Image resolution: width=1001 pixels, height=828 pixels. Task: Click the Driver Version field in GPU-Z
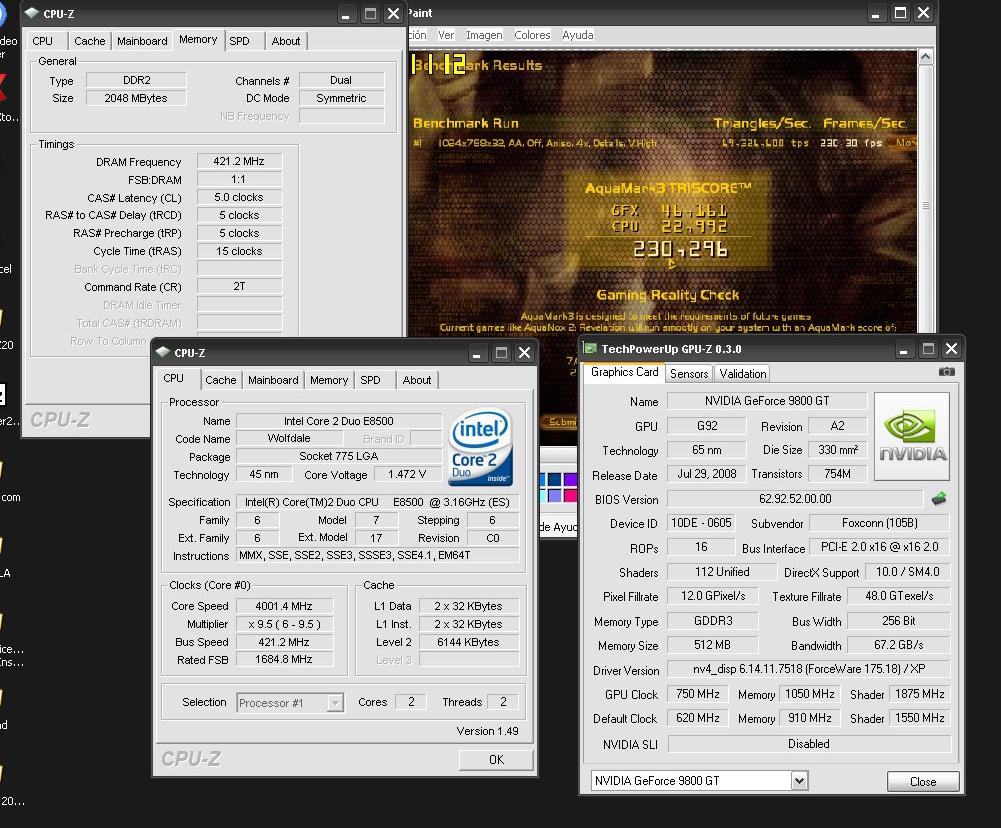pyautogui.click(x=809, y=669)
